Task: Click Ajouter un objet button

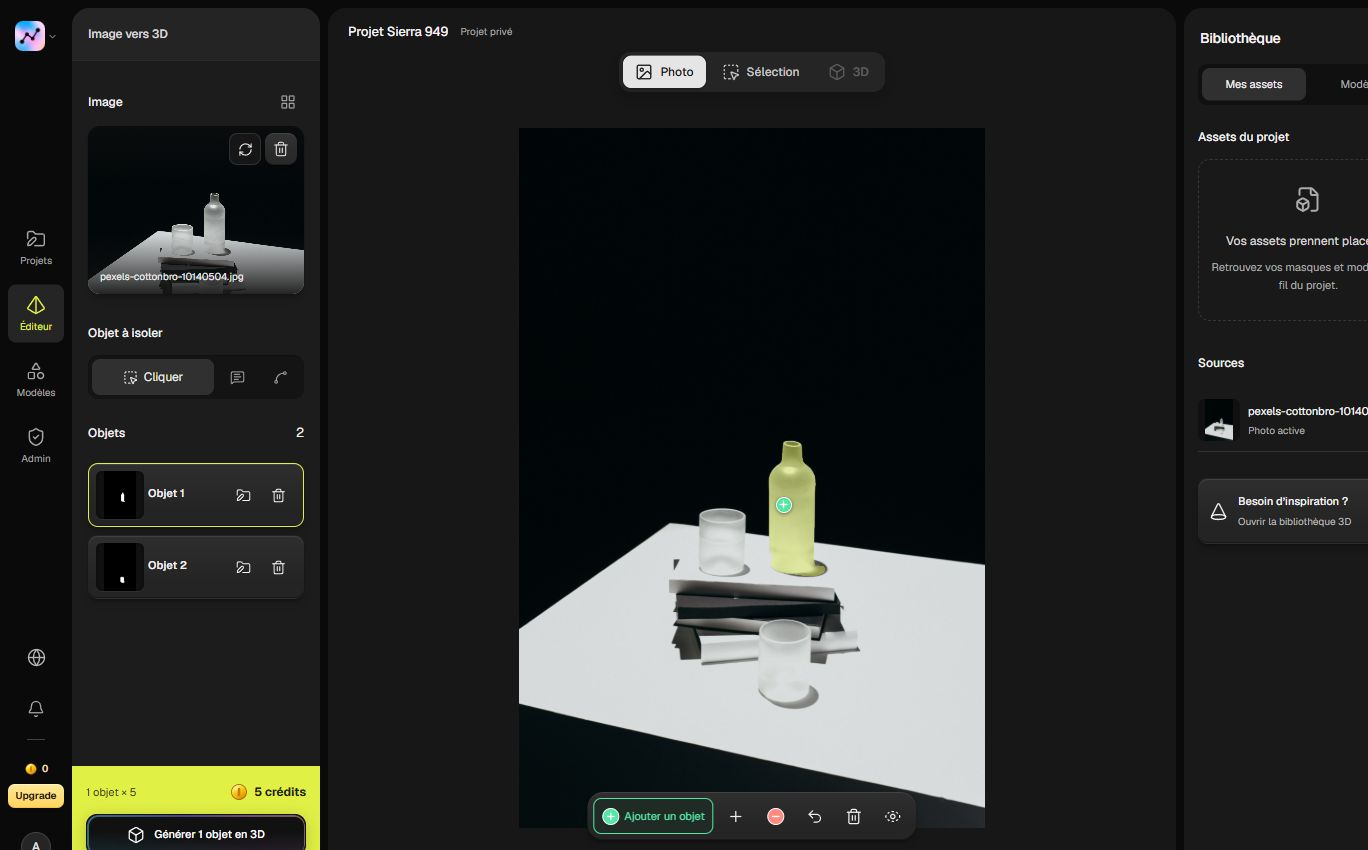Action: (653, 816)
